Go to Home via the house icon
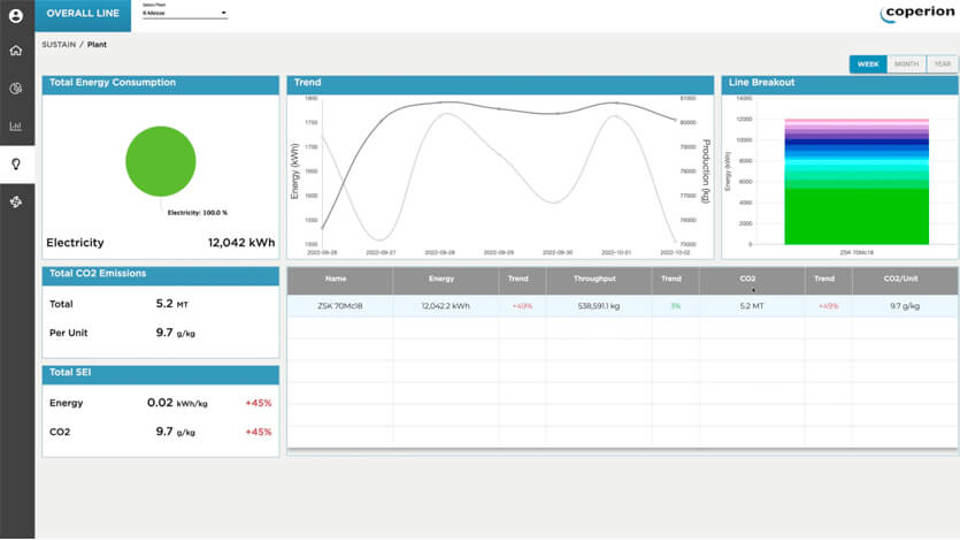Image resolution: width=960 pixels, height=540 pixels. click(x=16, y=51)
